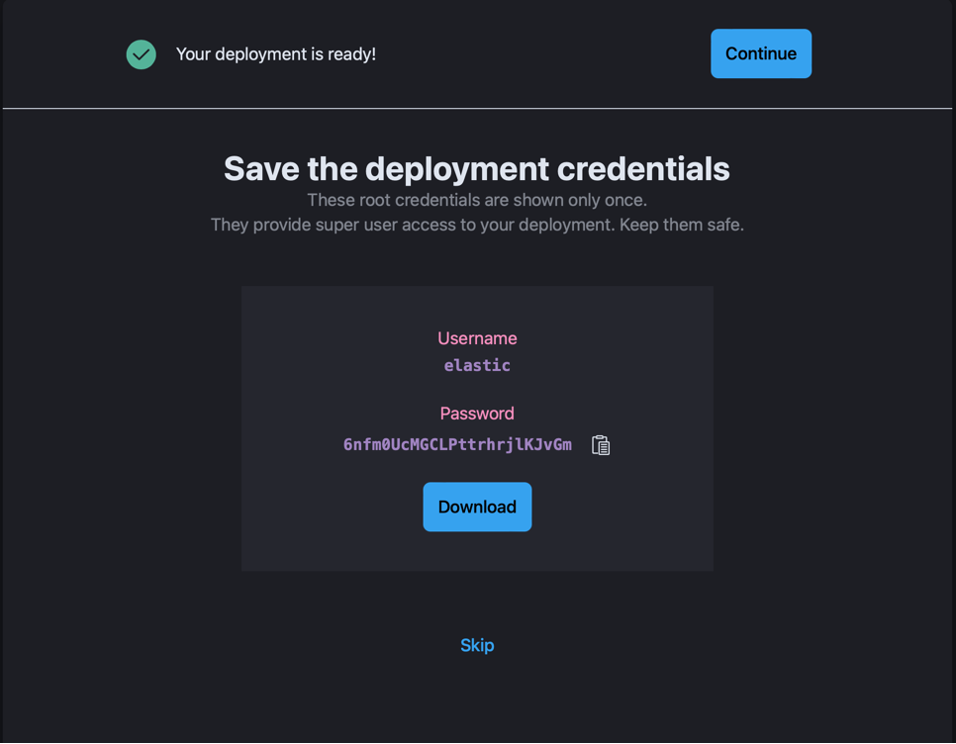Image resolution: width=956 pixels, height=744 pixels.
Task: Copy the root password to clipboard
Action: pyautogui.click(x=601, y=445)
